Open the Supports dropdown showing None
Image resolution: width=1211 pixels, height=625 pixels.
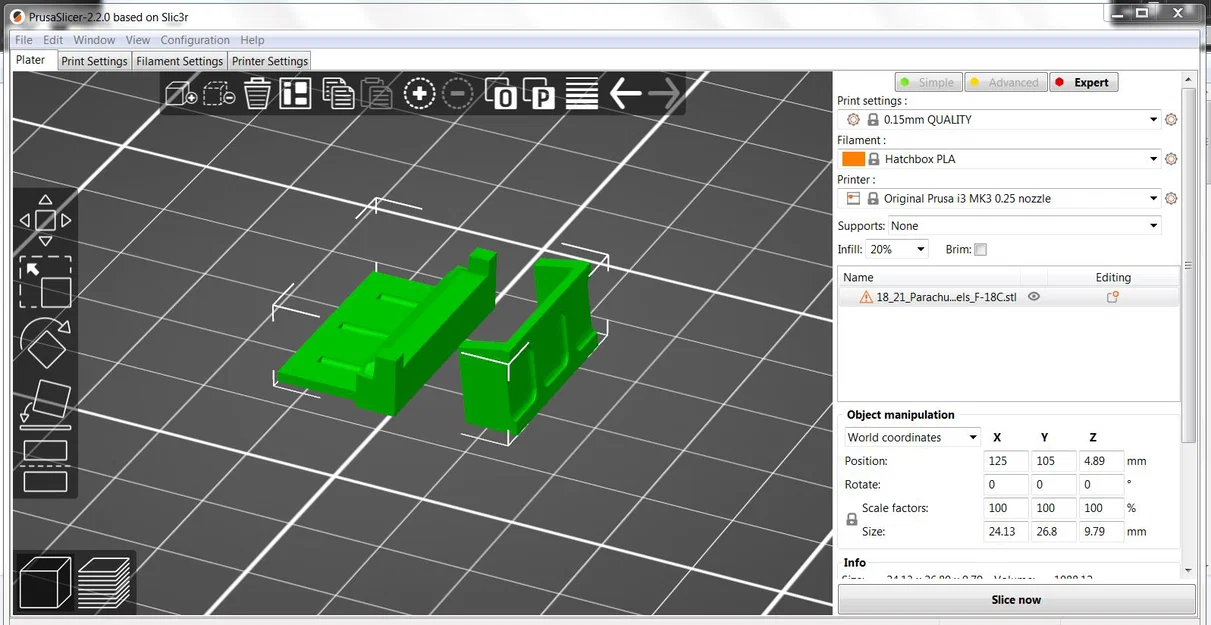click(x=1025, y=226)
